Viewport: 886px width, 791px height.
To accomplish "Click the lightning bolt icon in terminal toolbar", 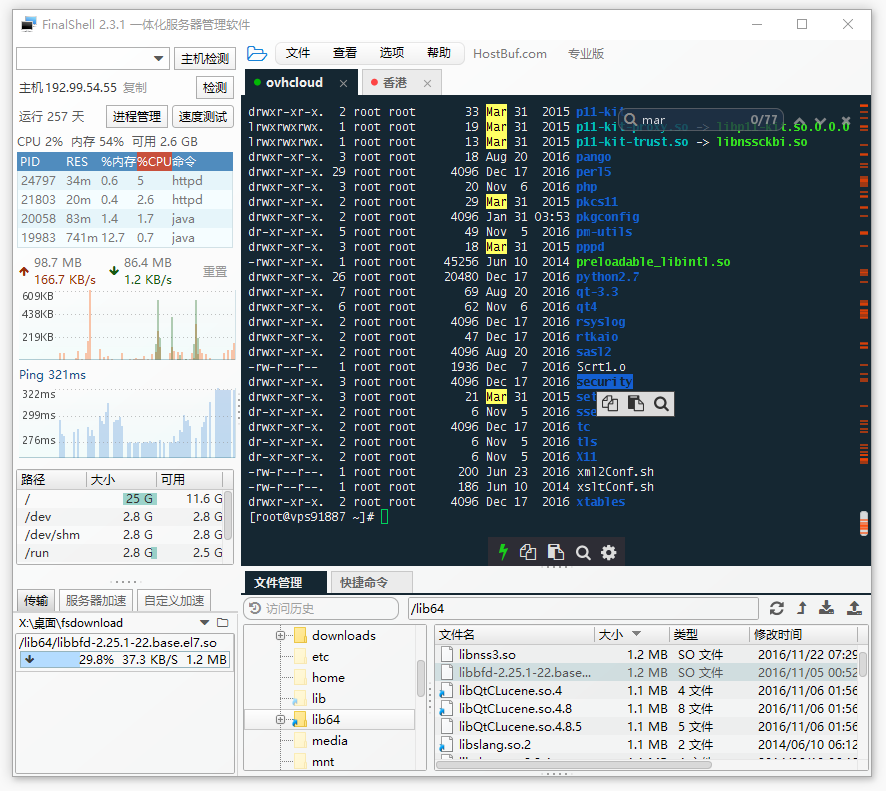I will point(503,552).
